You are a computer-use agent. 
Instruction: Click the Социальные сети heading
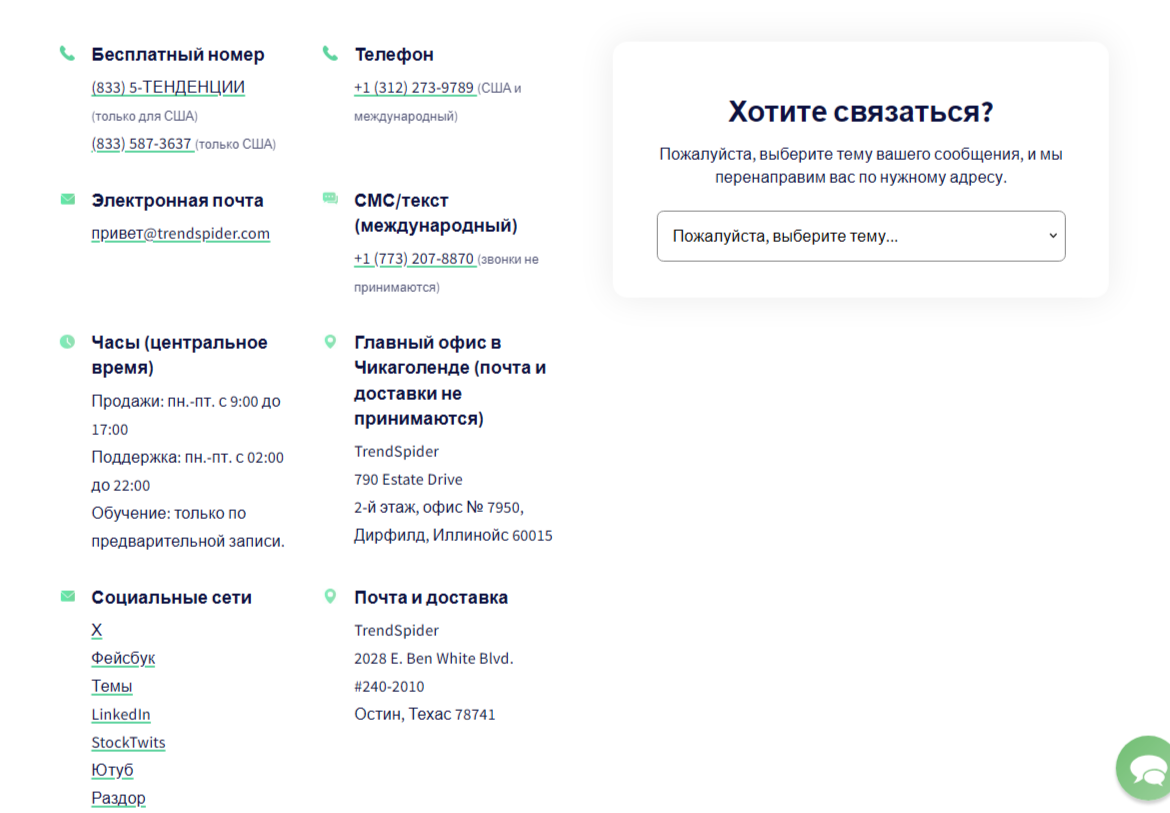[x=172, y=597]
